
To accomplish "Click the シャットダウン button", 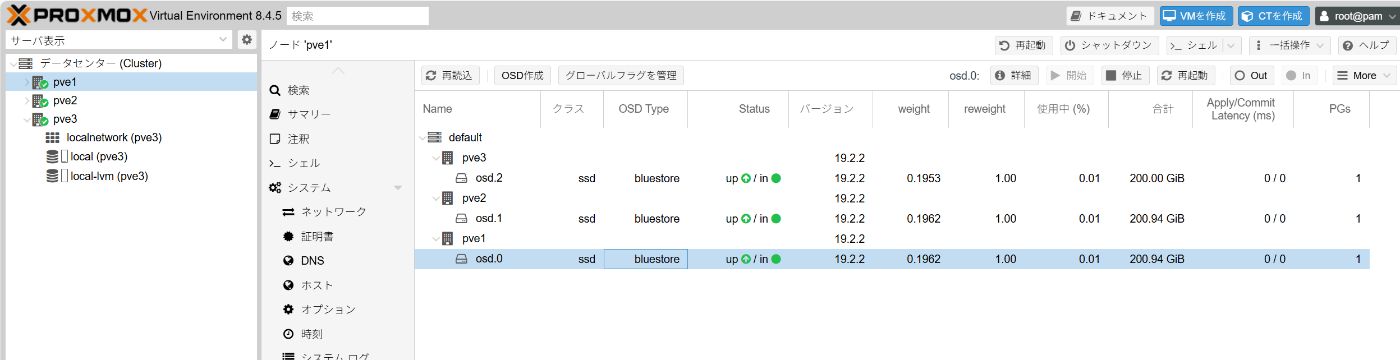I will point(1109,45).
